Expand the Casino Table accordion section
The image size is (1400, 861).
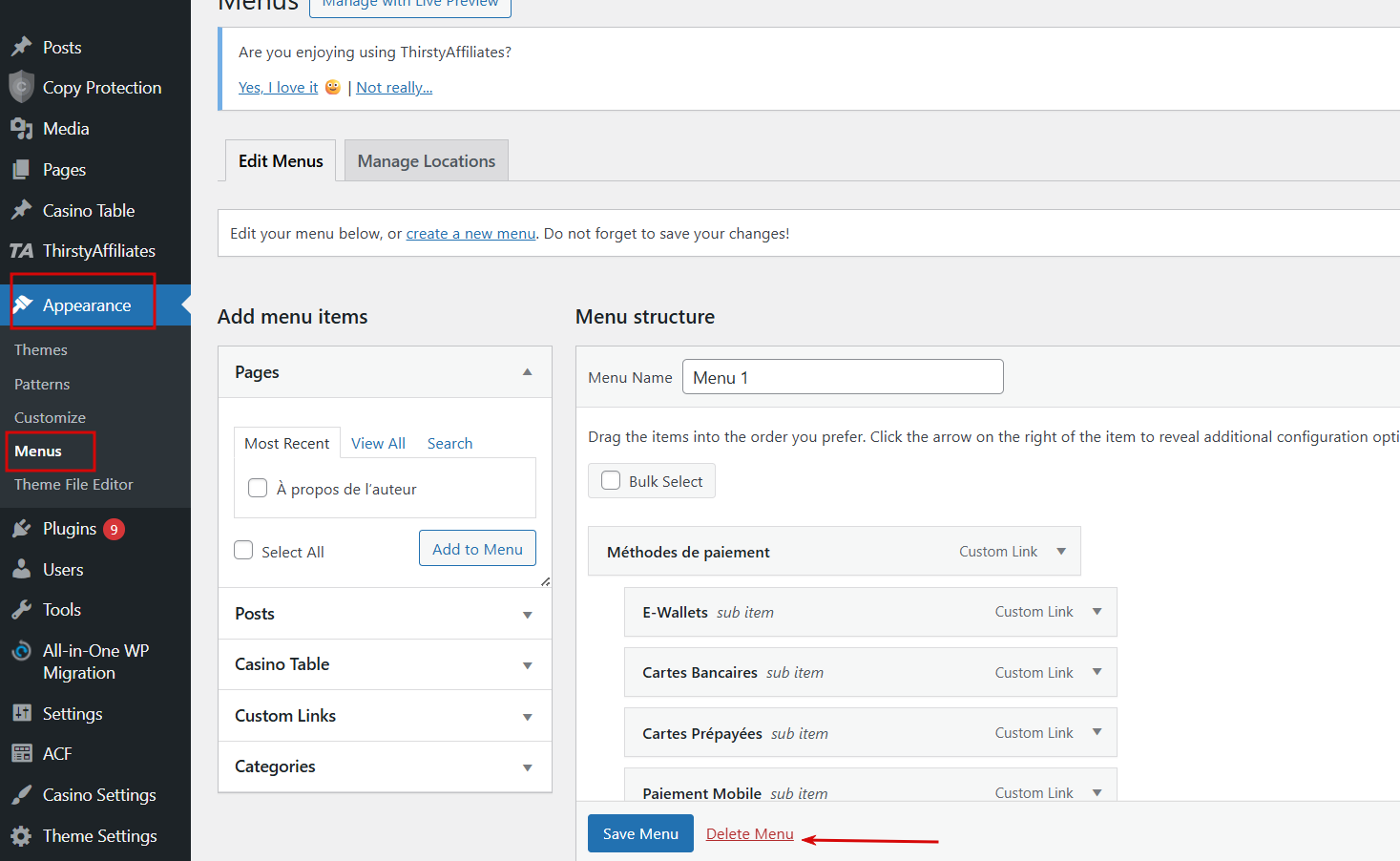pos(527,665)
